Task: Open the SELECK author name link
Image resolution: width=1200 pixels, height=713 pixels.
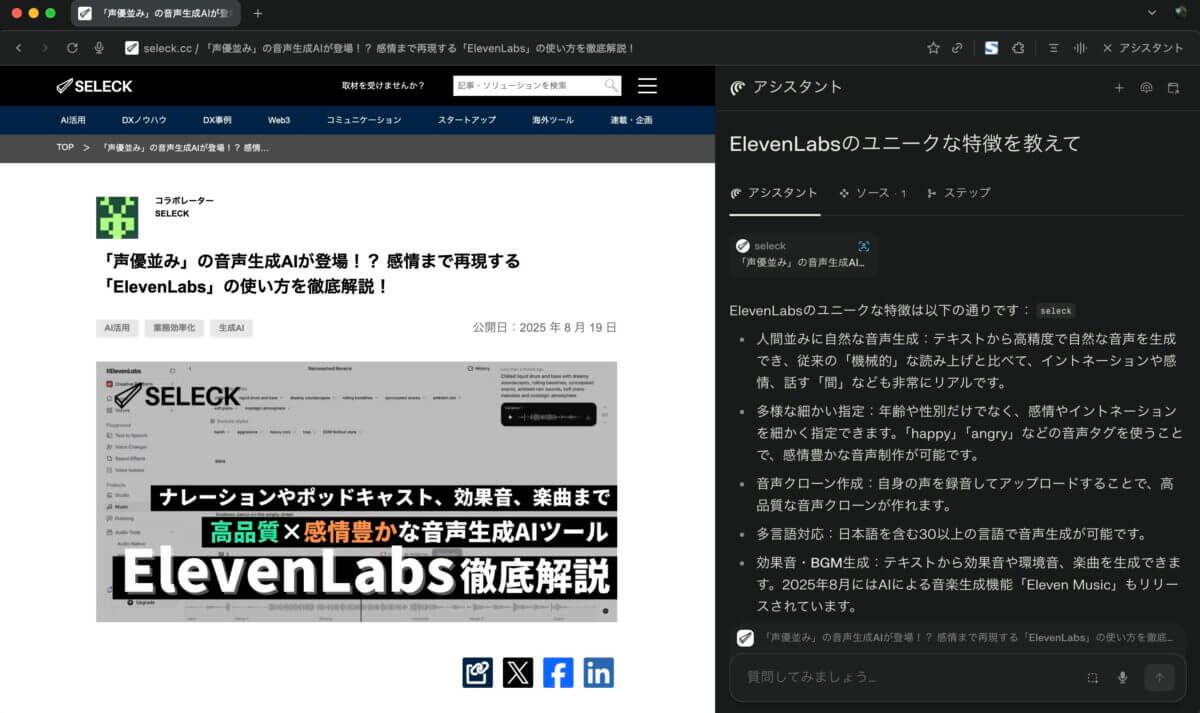Action: pyautogui.click(x=172, y=213)
